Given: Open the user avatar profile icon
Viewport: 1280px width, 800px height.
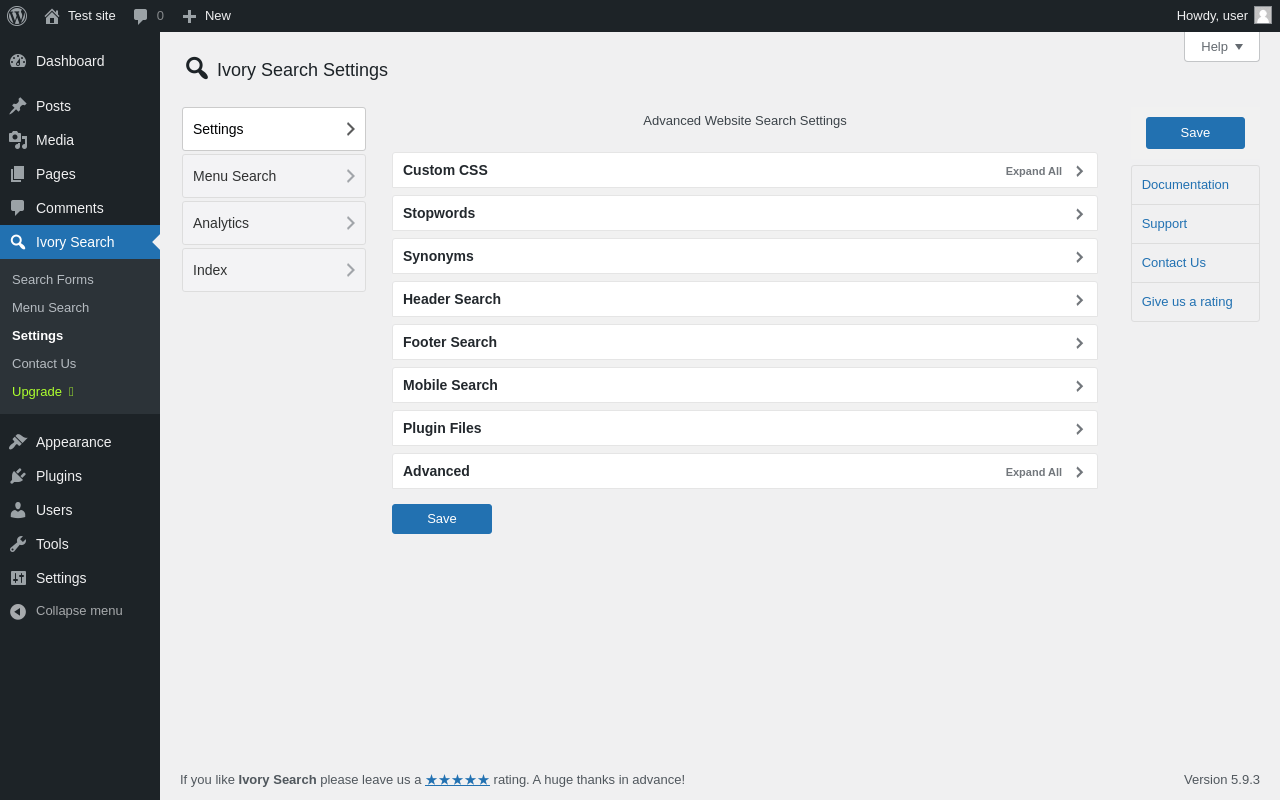Looking at the screenshot, I should click(x=1263, y=15).
